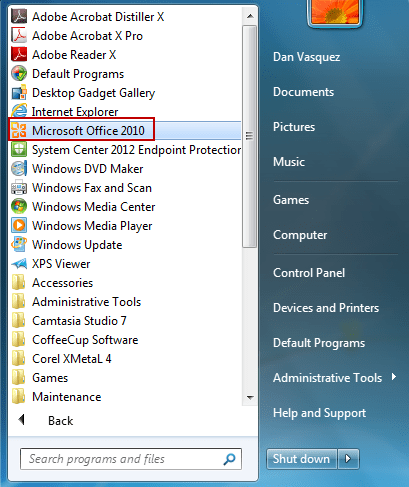Click the Microsoft Office 2010 icon
Image resolution: width=409 pixels, height=487 pixels.
[19, 130]
